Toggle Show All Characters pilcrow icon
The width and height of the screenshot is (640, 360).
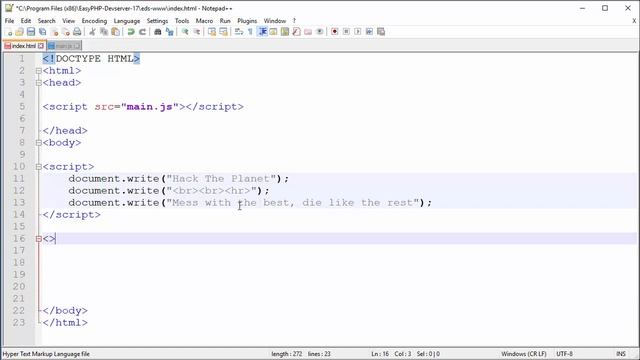click(250, 32)
